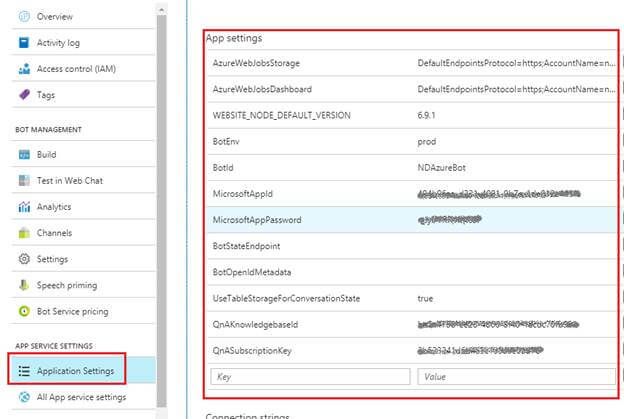Viewport: 624px width, 419px height.
Task: Open All App service settings
Action: point(80,397)
